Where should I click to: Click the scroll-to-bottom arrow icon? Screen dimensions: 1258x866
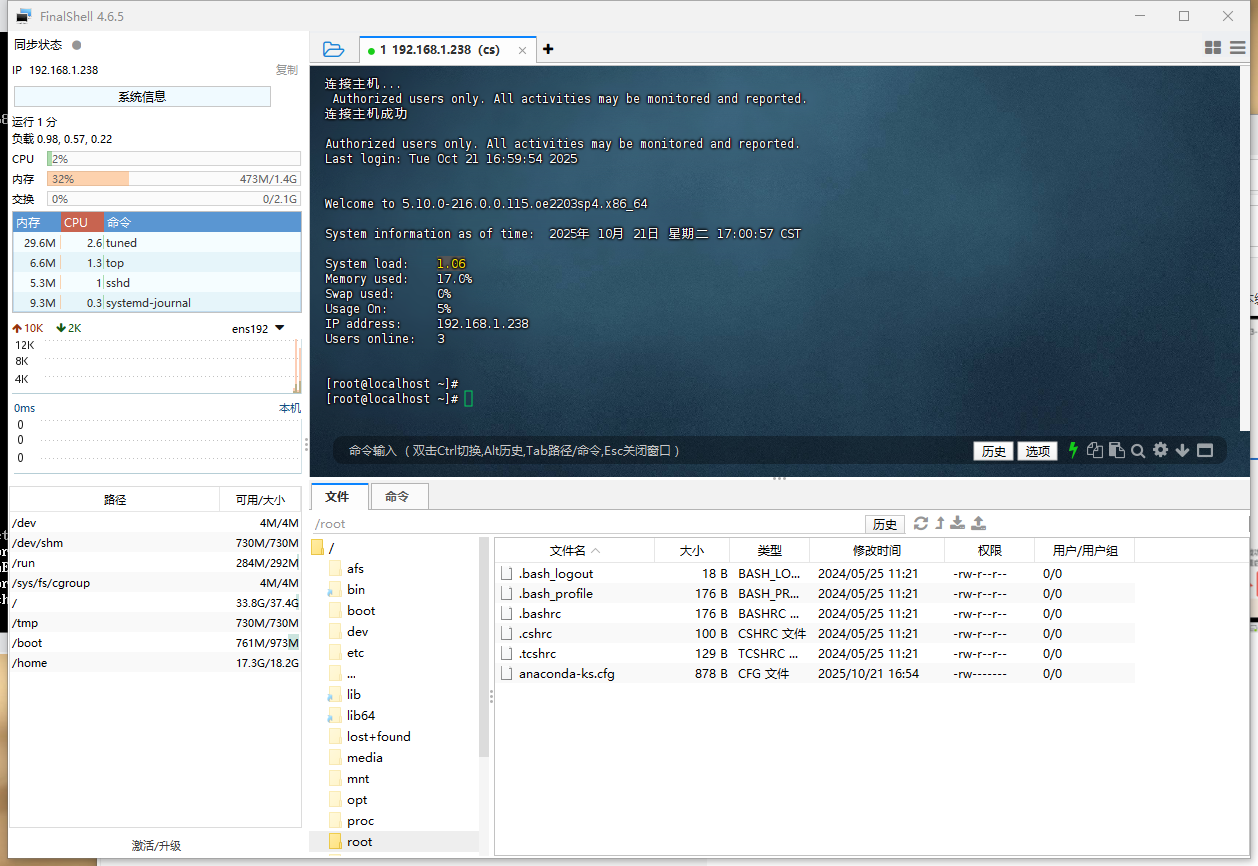(x=1182, y=451)
